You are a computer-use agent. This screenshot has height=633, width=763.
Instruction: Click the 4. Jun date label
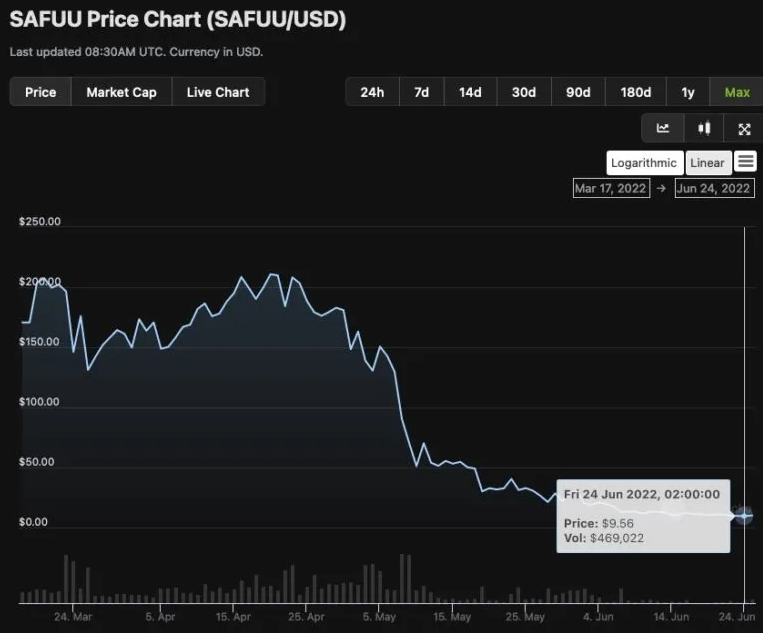coord(598,617)
